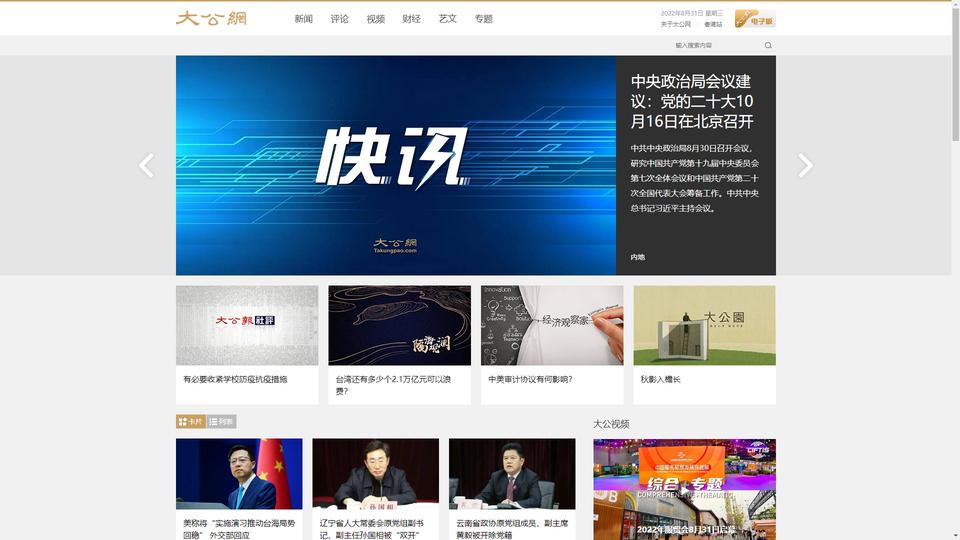
Task: Open the 电子版 e-paper icon
Action: click(x=755, y=18)
